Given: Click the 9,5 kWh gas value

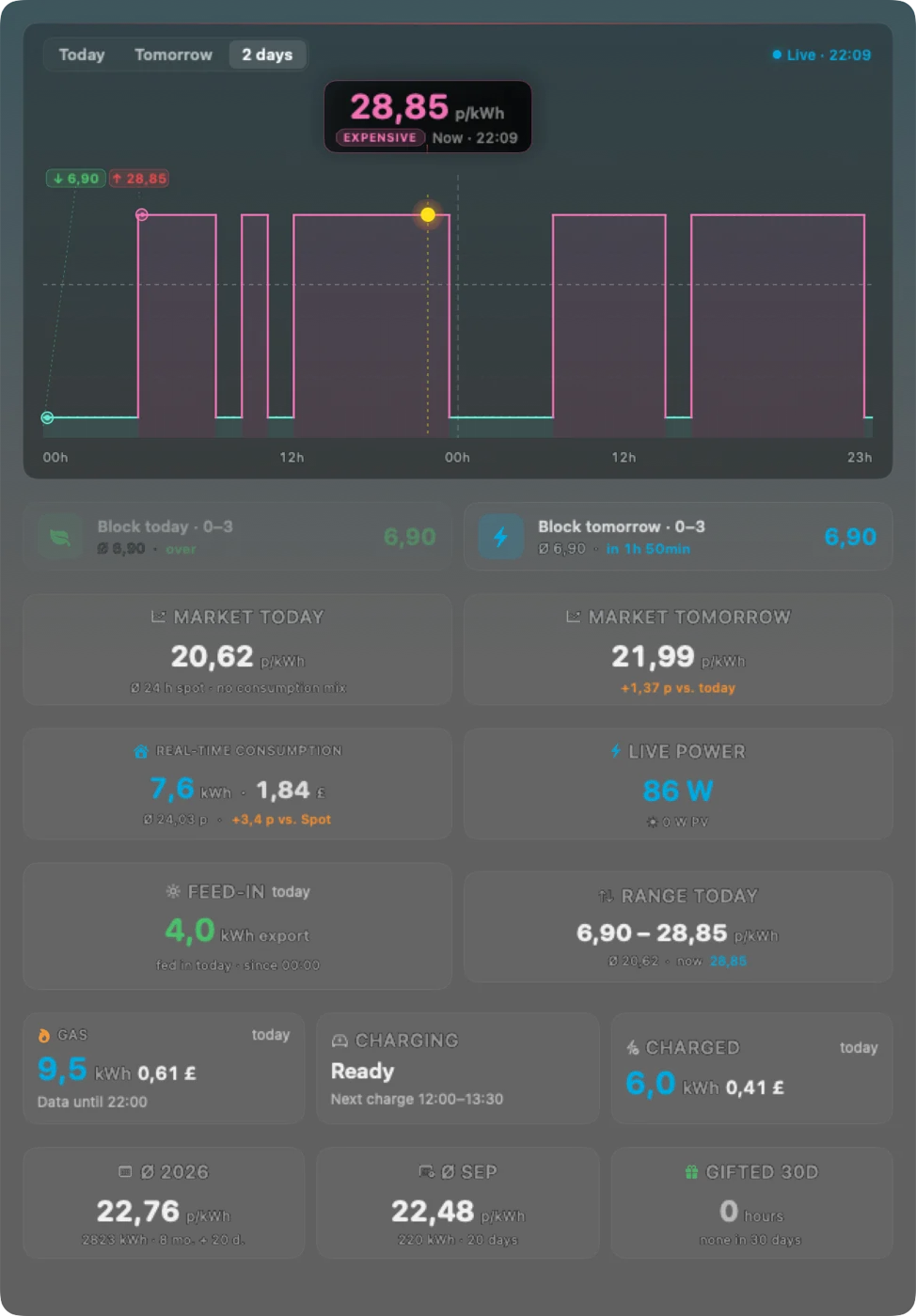Looking at the screenshot, I should (x=84, y=1071).
